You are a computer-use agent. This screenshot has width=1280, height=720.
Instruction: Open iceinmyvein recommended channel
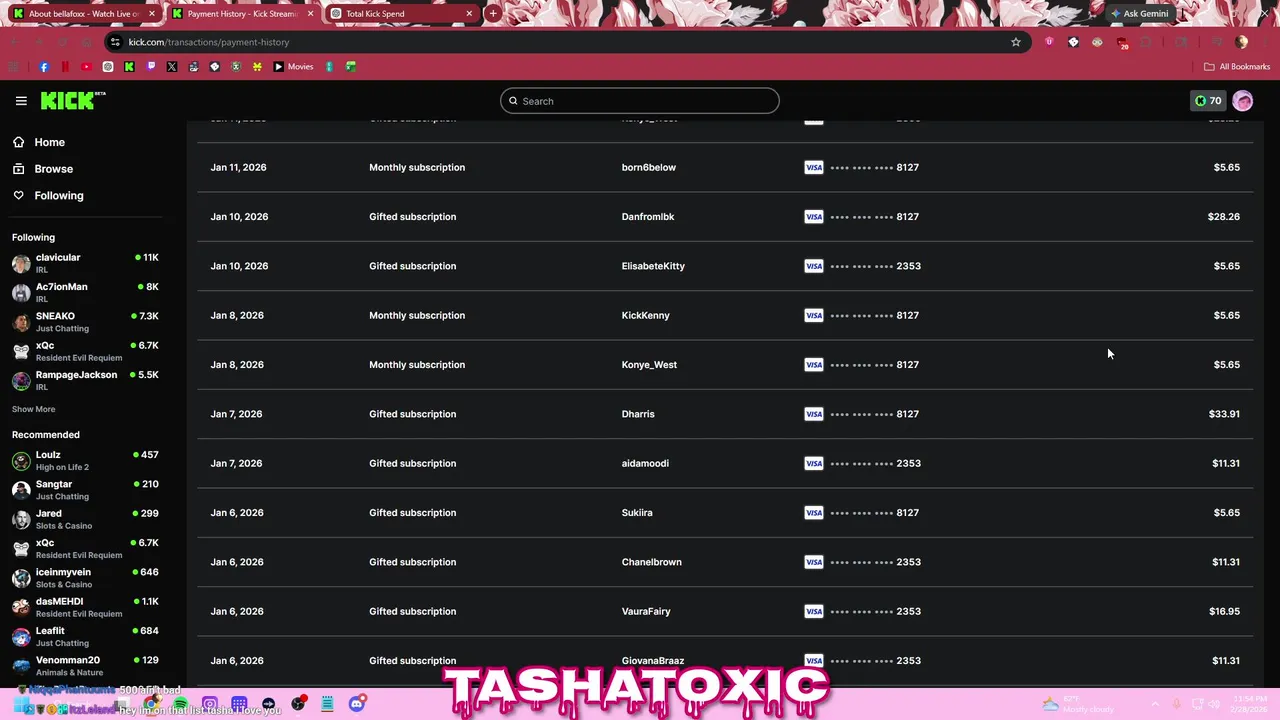coord(85,577)
